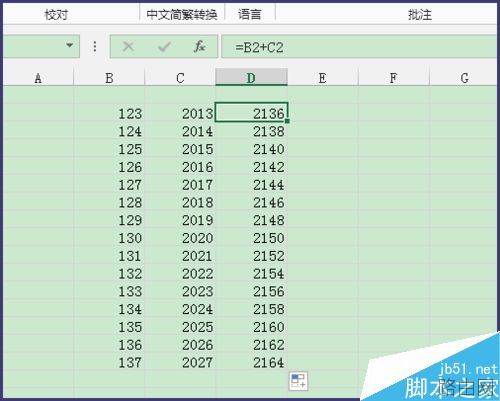Viewport: 500px width, 401px height.
Task: Select cell containing 2144
Action: click(251, 184)
